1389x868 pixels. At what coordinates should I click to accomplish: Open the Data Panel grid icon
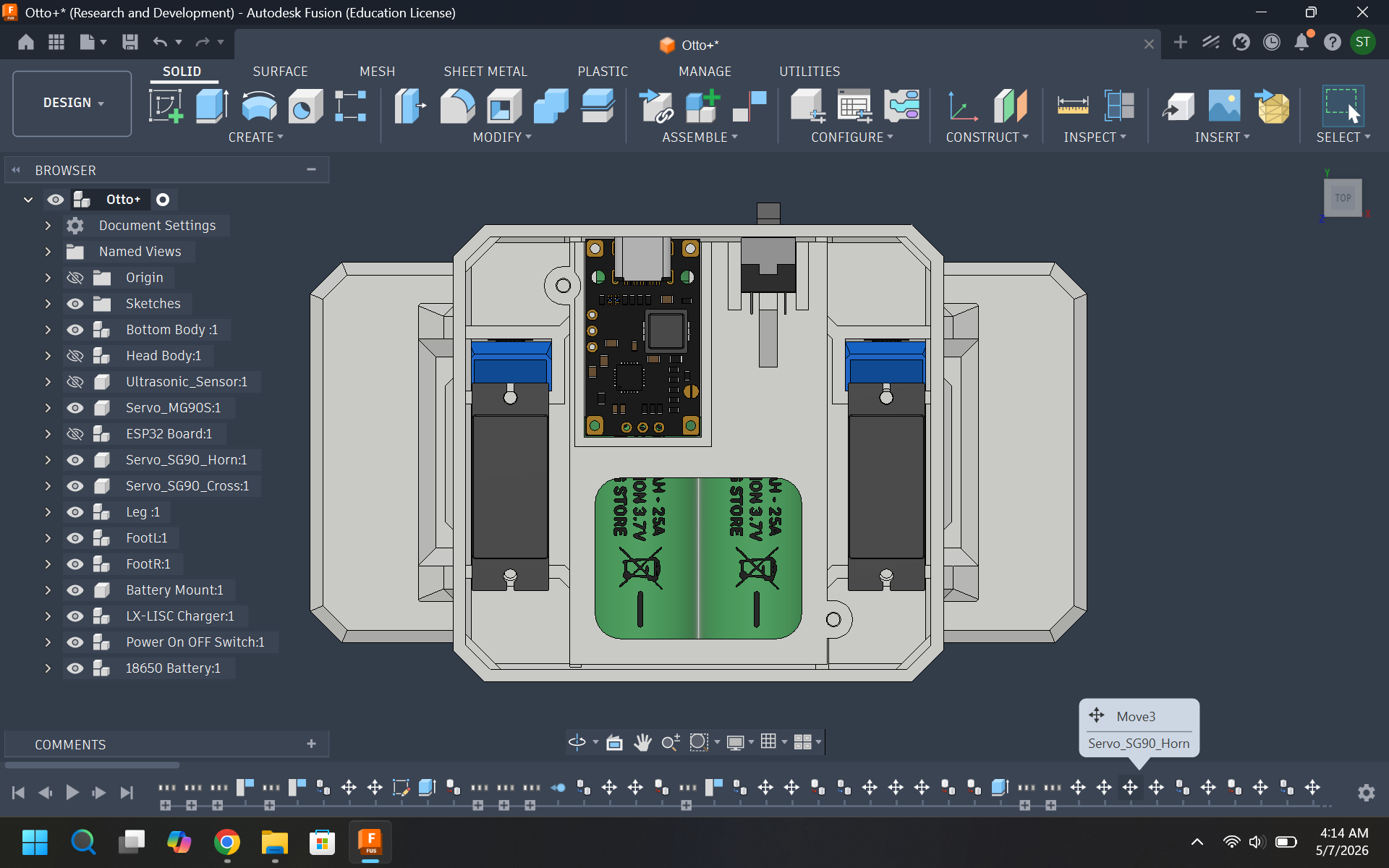(x=56, y=42)
